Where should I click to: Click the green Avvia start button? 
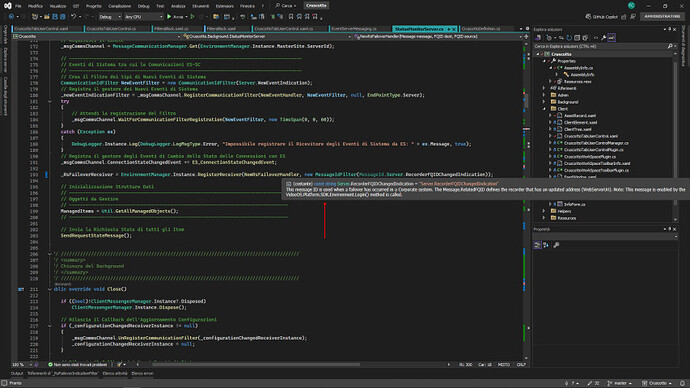(175, 17)
